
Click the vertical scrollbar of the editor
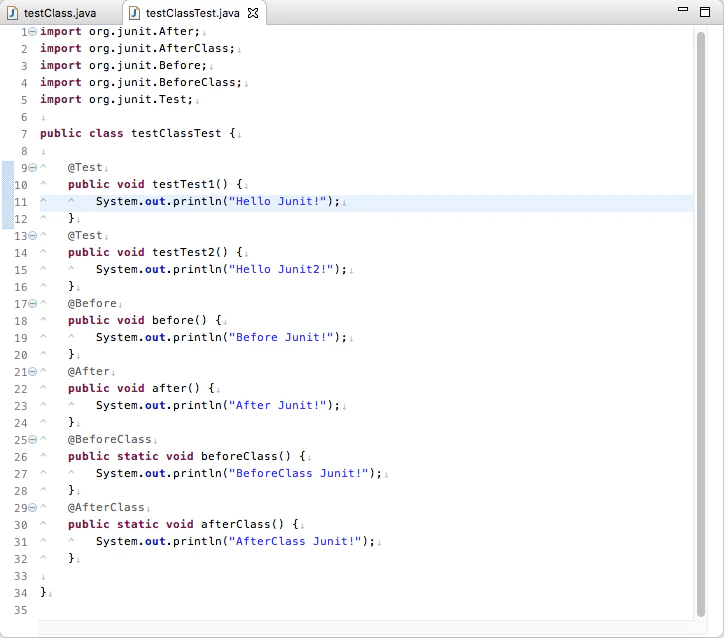[701, 324]
